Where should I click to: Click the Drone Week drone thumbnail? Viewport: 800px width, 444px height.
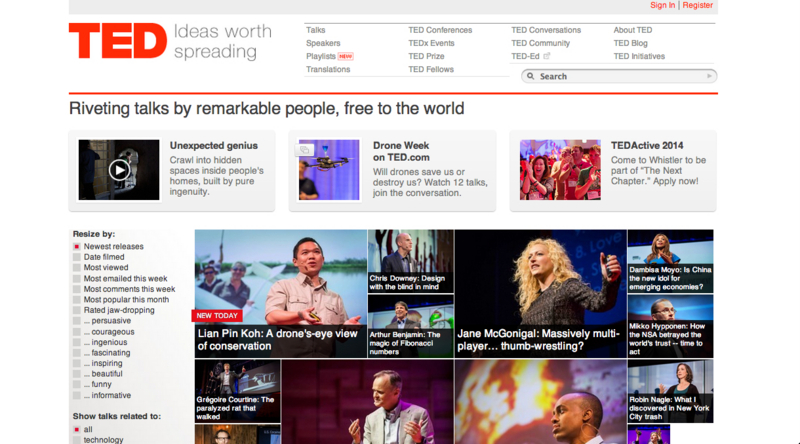click(x=329, y=170)
